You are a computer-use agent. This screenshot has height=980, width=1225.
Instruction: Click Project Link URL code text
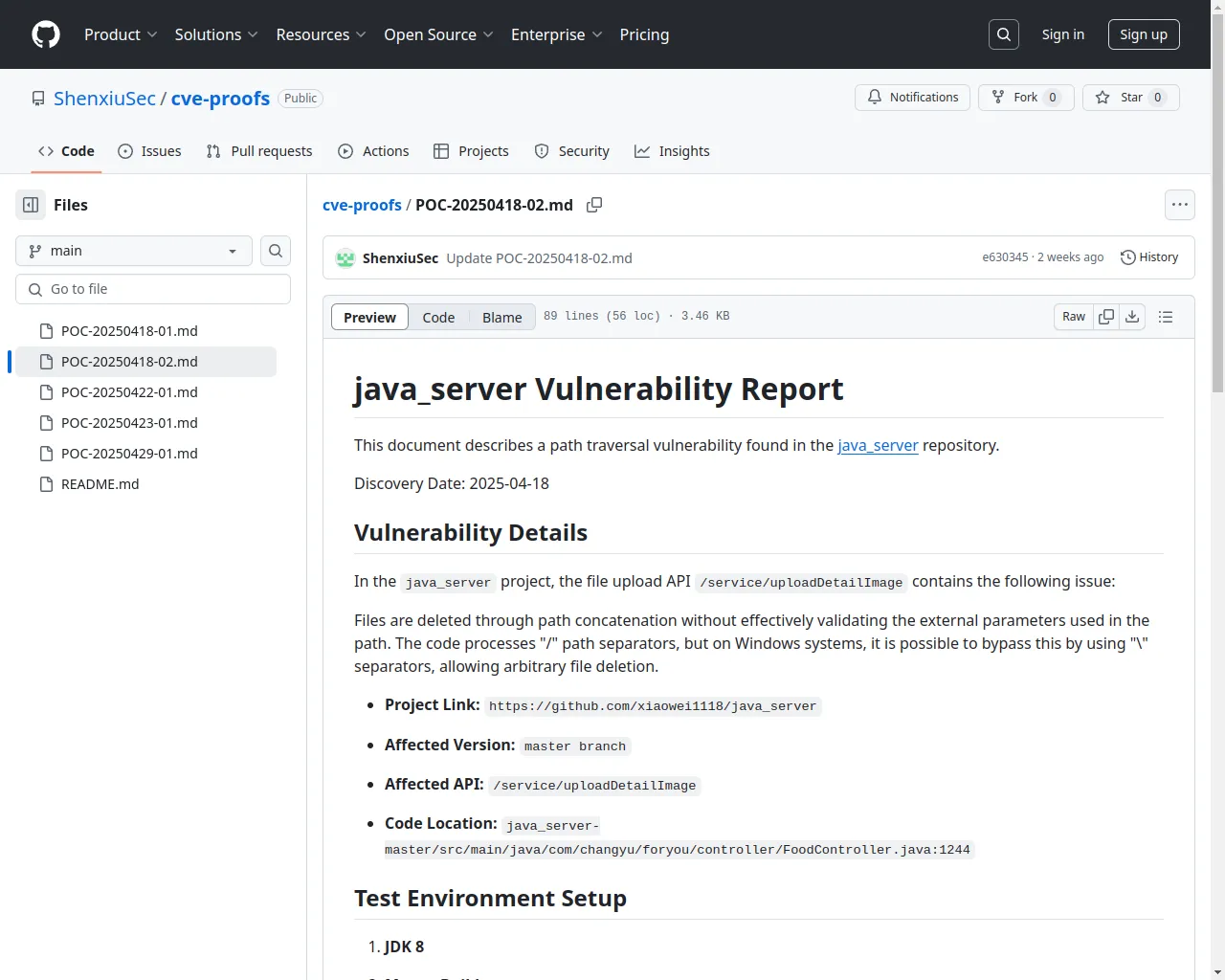tap(653, 706)
